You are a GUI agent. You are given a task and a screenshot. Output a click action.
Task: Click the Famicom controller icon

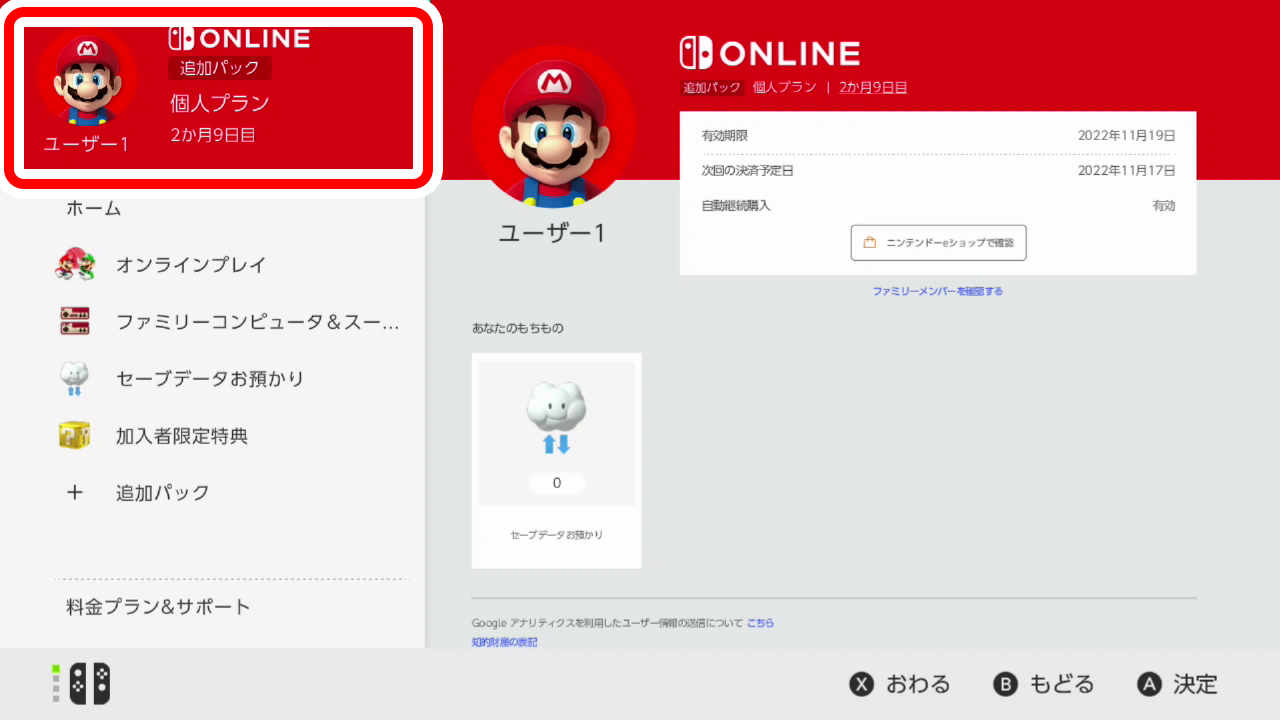(x=74, y=321)
